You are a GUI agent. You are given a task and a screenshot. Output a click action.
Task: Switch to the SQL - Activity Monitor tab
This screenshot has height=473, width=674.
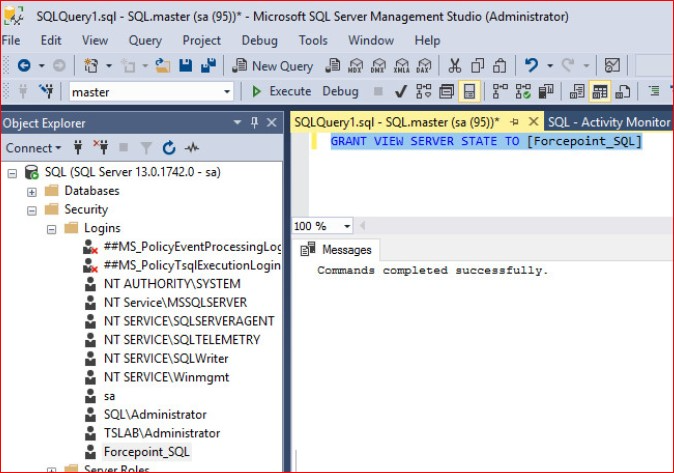(x=608, y=122)
